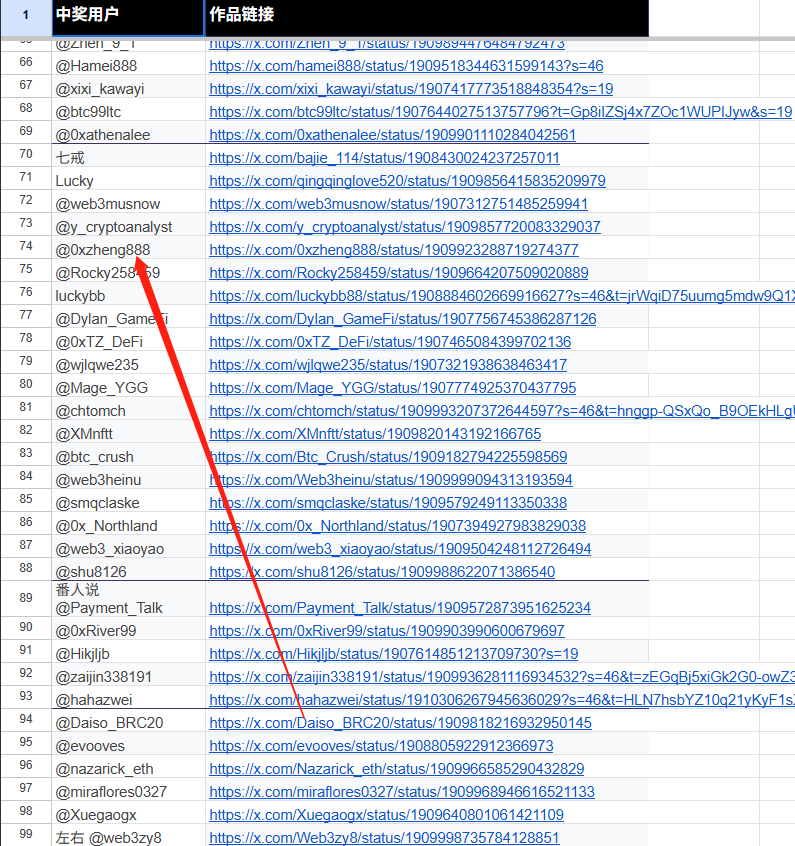Open the Web3heinu status link
This screenshot has width=795, height=846.
[391, 480]
